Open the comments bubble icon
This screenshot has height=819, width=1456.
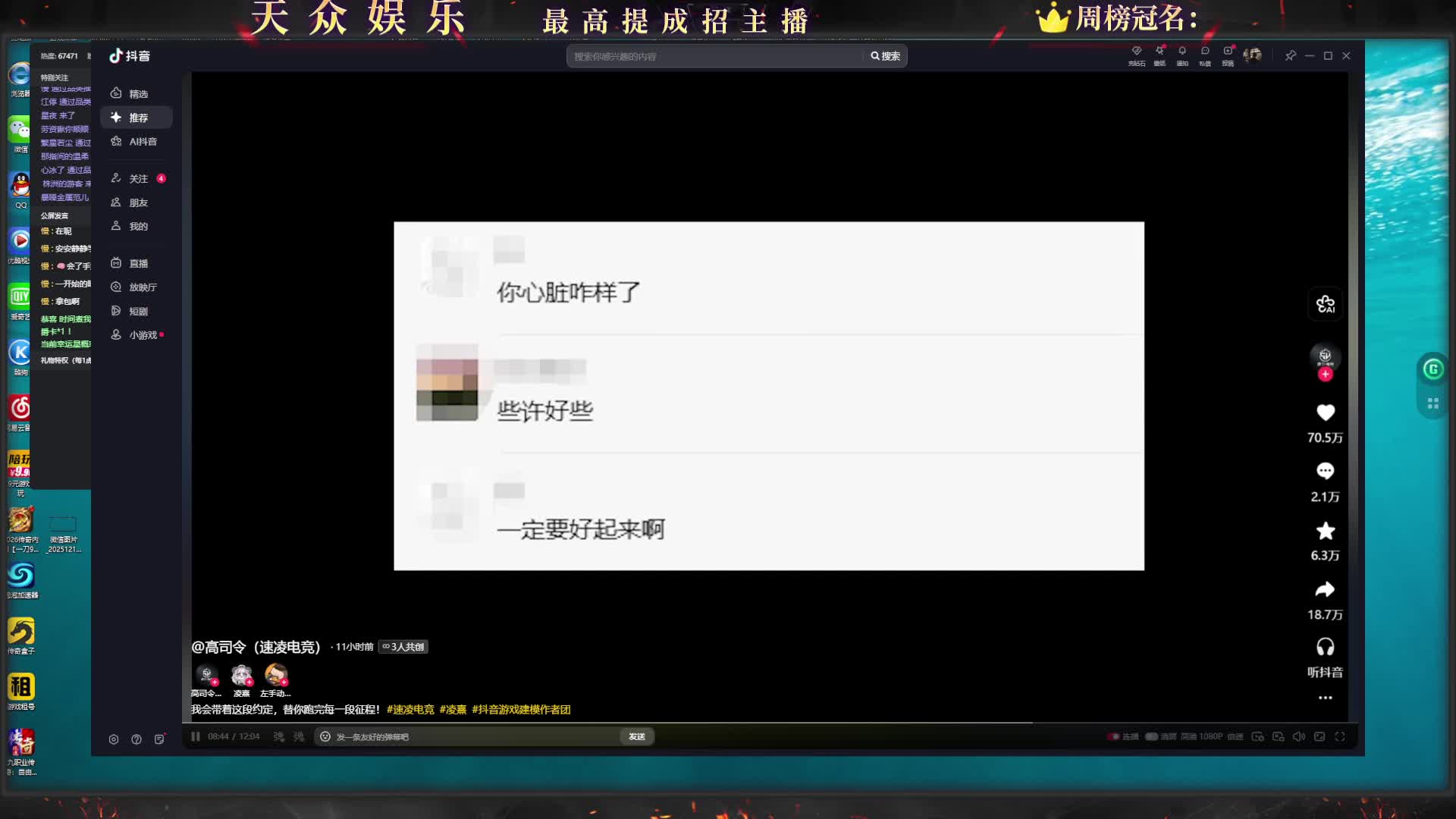pos(1325,471)
